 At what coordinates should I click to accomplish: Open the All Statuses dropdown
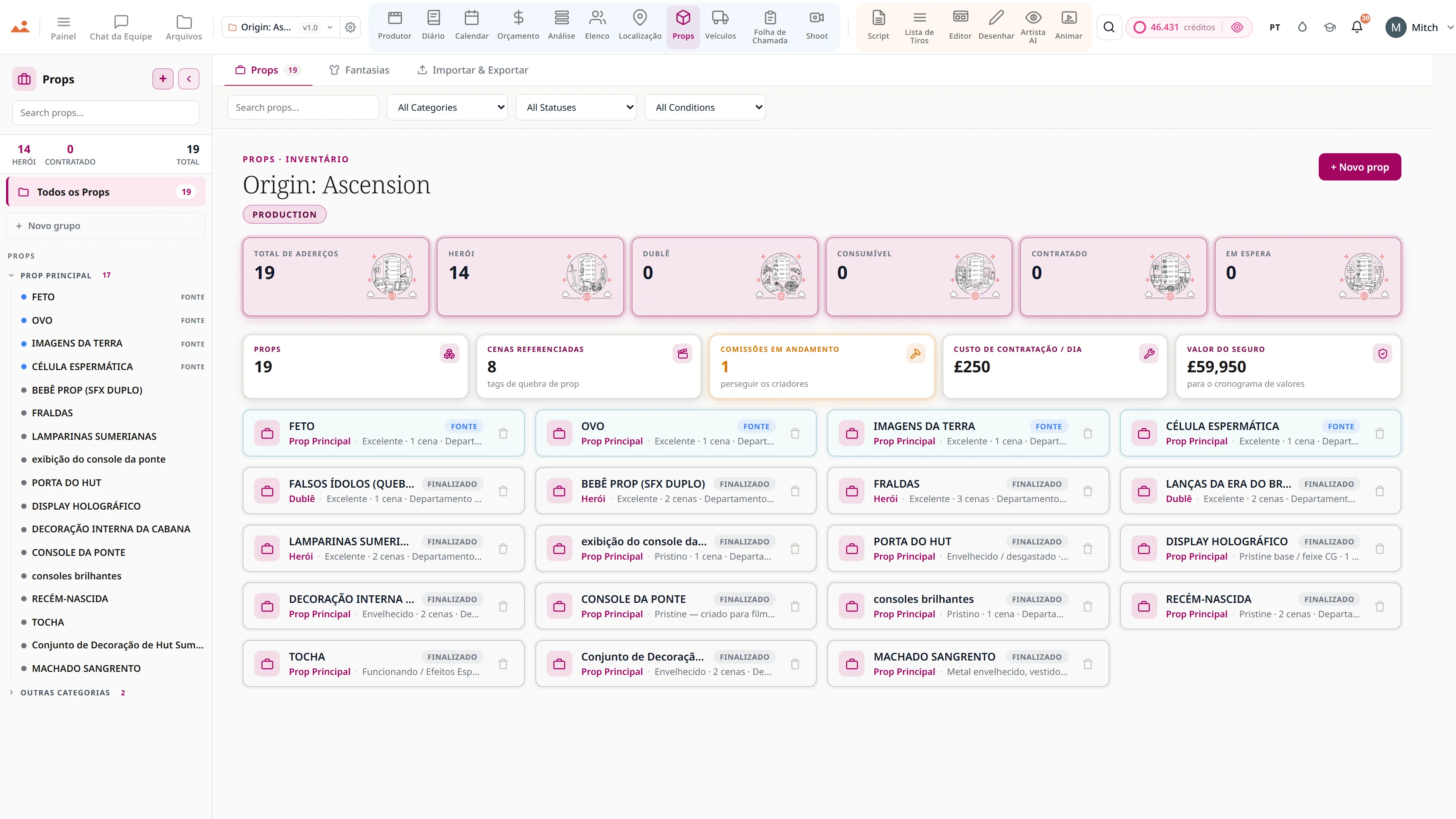[576, 107]
